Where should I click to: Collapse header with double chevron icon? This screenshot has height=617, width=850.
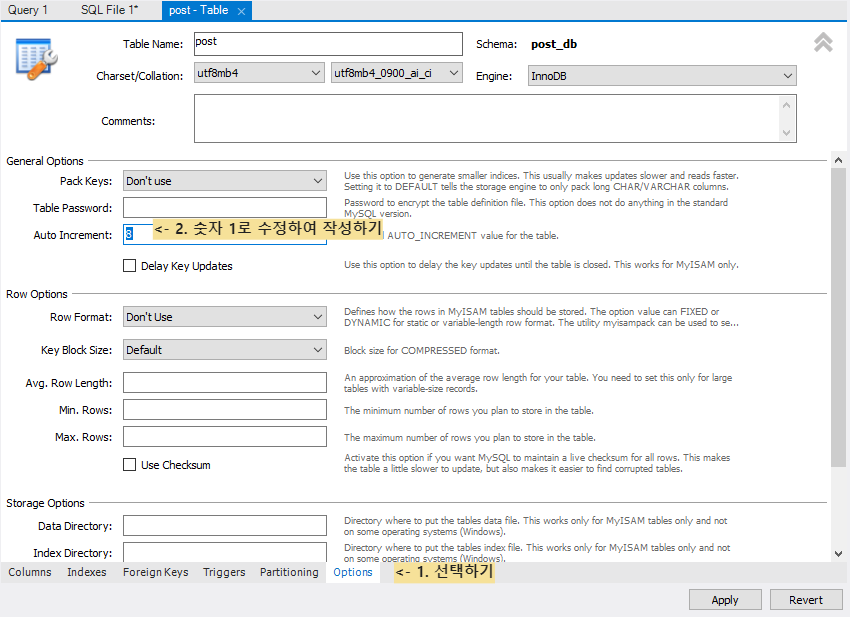tap(823, 42)
